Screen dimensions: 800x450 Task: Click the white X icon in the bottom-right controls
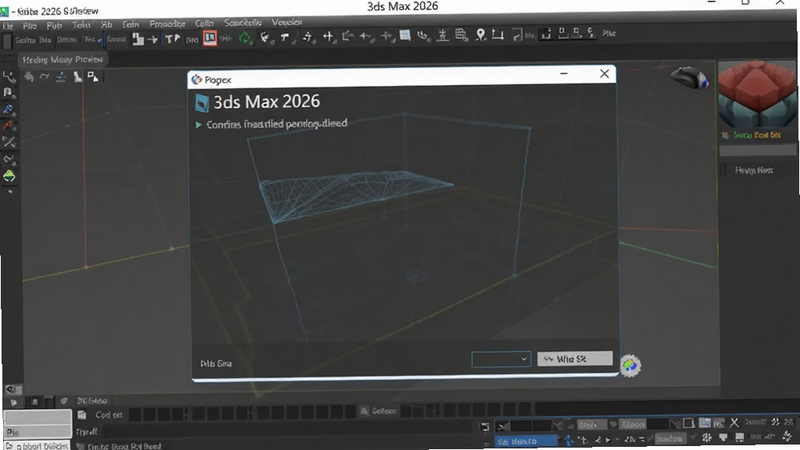click(x=734, y=422)
